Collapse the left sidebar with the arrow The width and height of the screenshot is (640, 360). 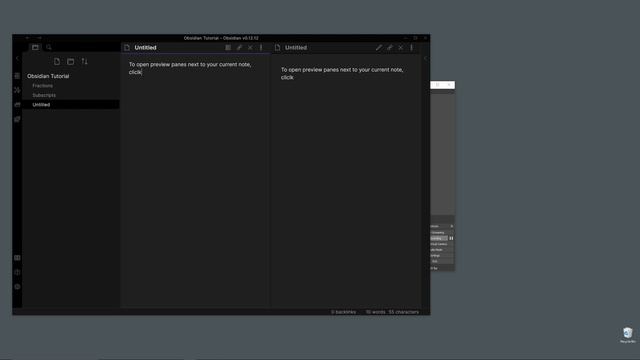coord(17,58)
